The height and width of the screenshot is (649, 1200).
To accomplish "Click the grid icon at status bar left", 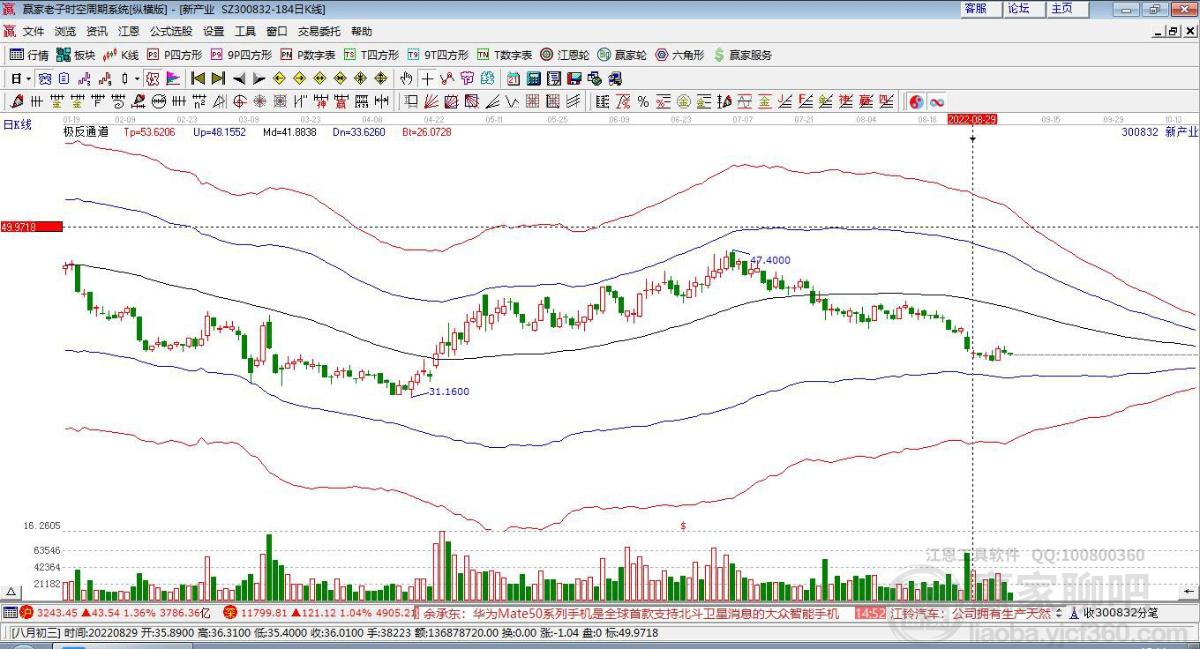I will [x=9, y=612].
